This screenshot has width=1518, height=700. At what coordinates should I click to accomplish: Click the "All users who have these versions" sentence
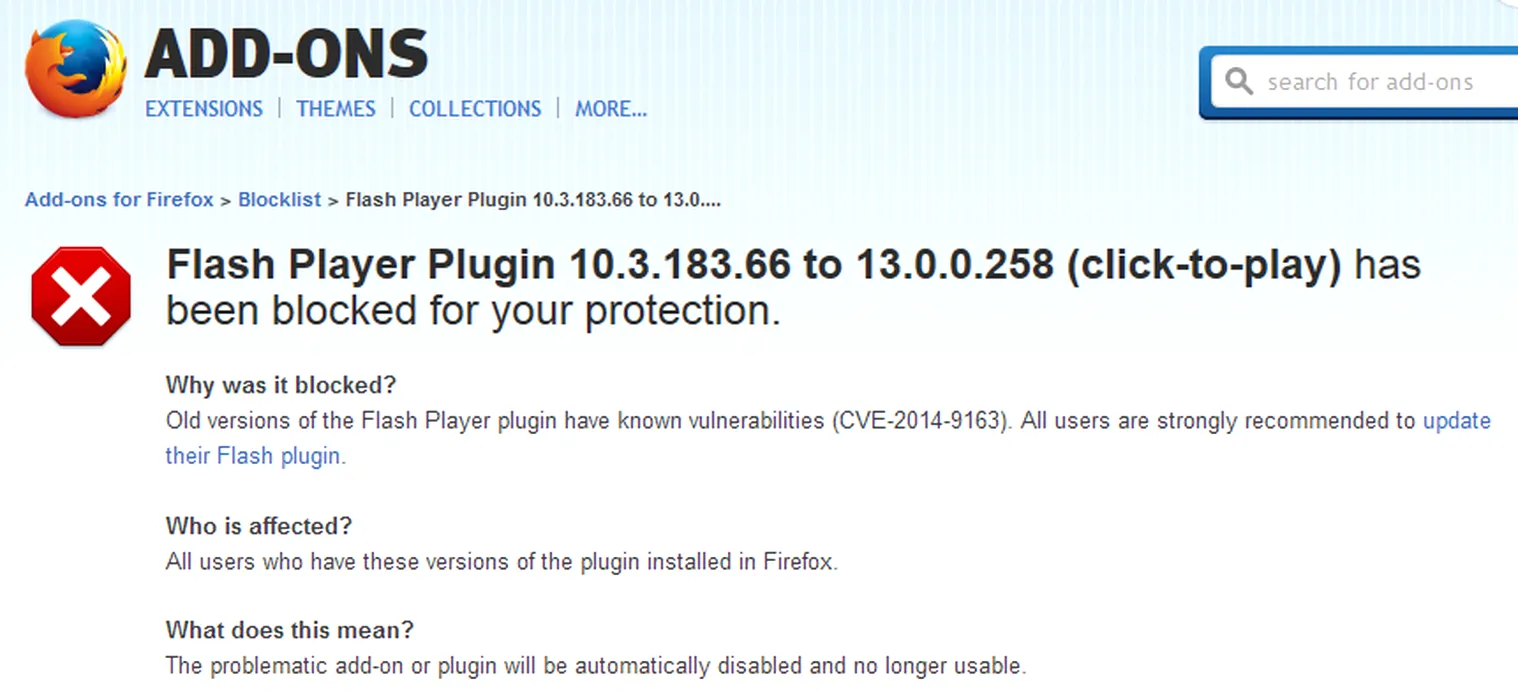point(501,562)
